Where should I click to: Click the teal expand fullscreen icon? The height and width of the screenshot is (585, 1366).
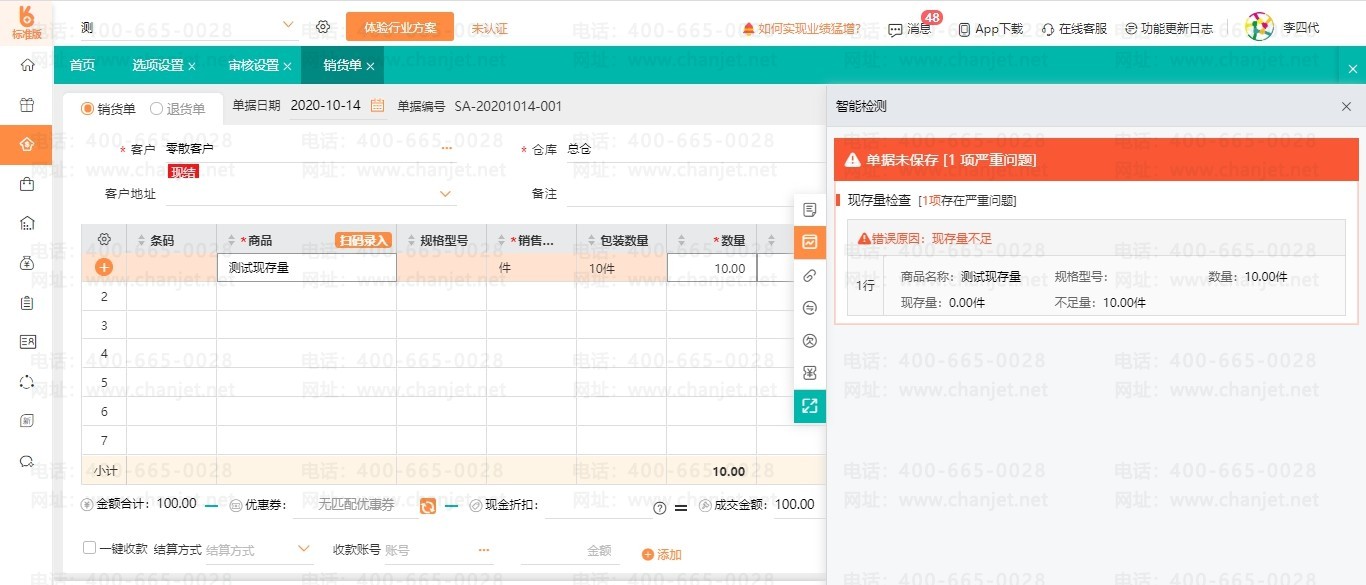(x=810, y=406)
